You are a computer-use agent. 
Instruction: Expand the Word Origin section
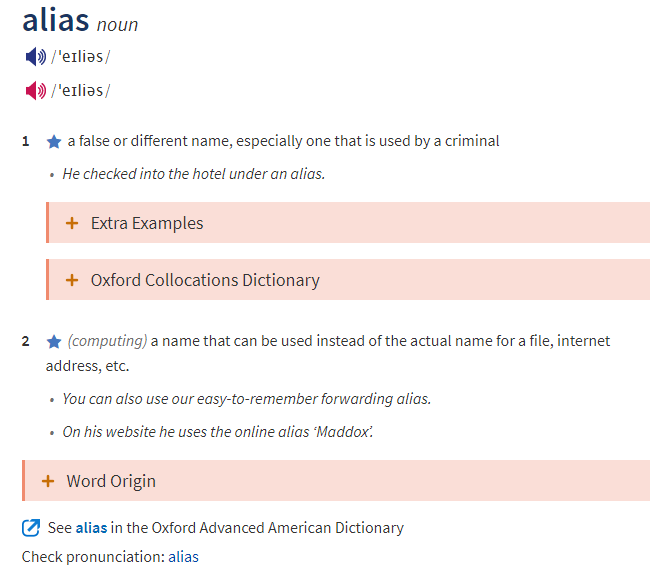click(111, 481)
